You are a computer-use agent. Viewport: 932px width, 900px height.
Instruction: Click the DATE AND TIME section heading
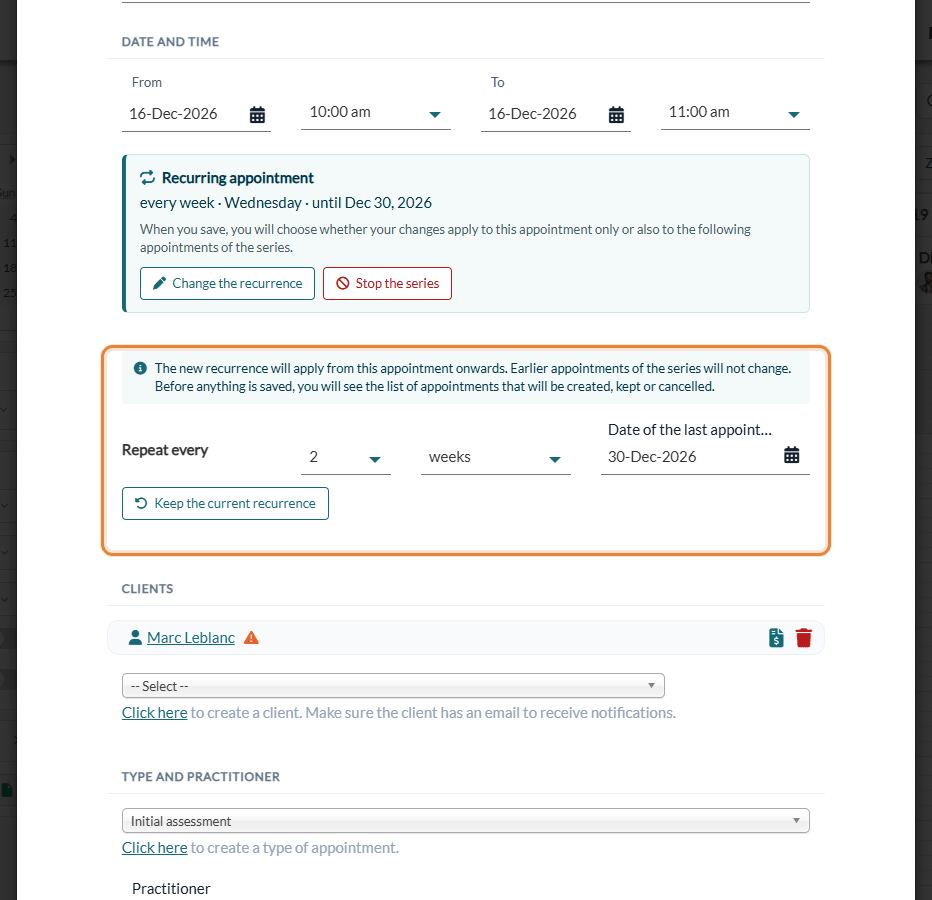click(170, 42)
